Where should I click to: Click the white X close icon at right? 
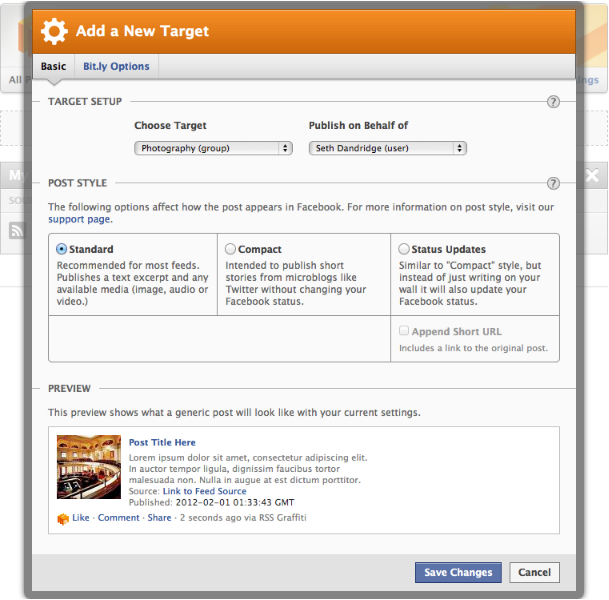(x=592, y=175)
